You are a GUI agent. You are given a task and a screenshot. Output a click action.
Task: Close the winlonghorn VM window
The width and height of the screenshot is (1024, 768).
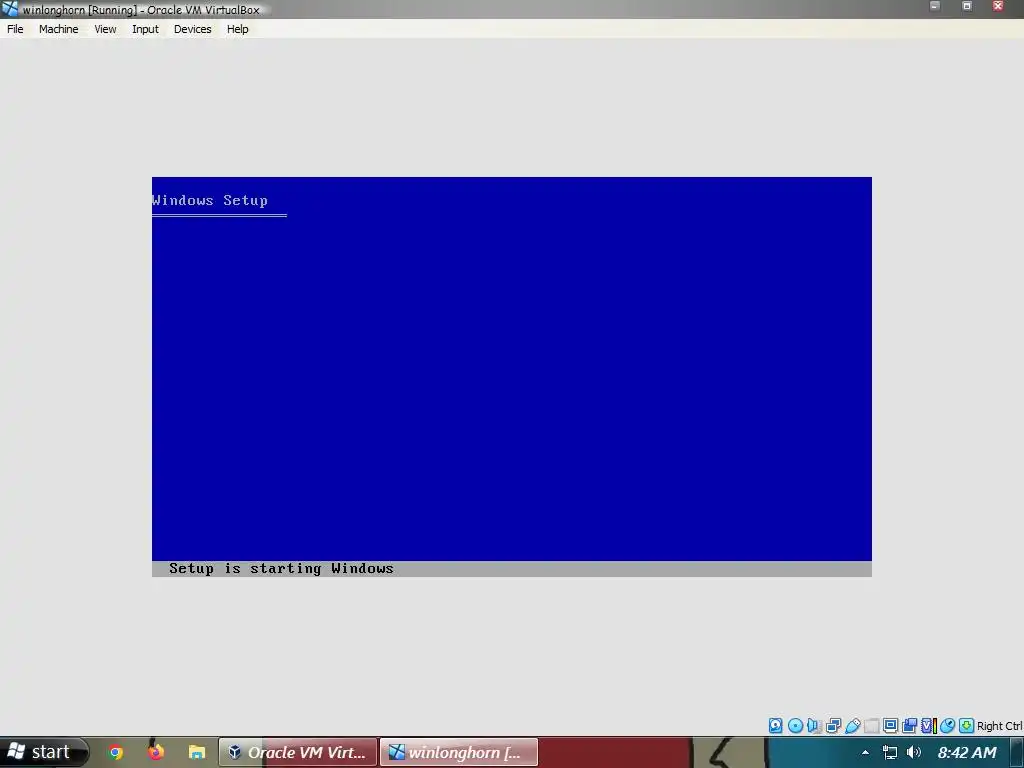[998, 7]
